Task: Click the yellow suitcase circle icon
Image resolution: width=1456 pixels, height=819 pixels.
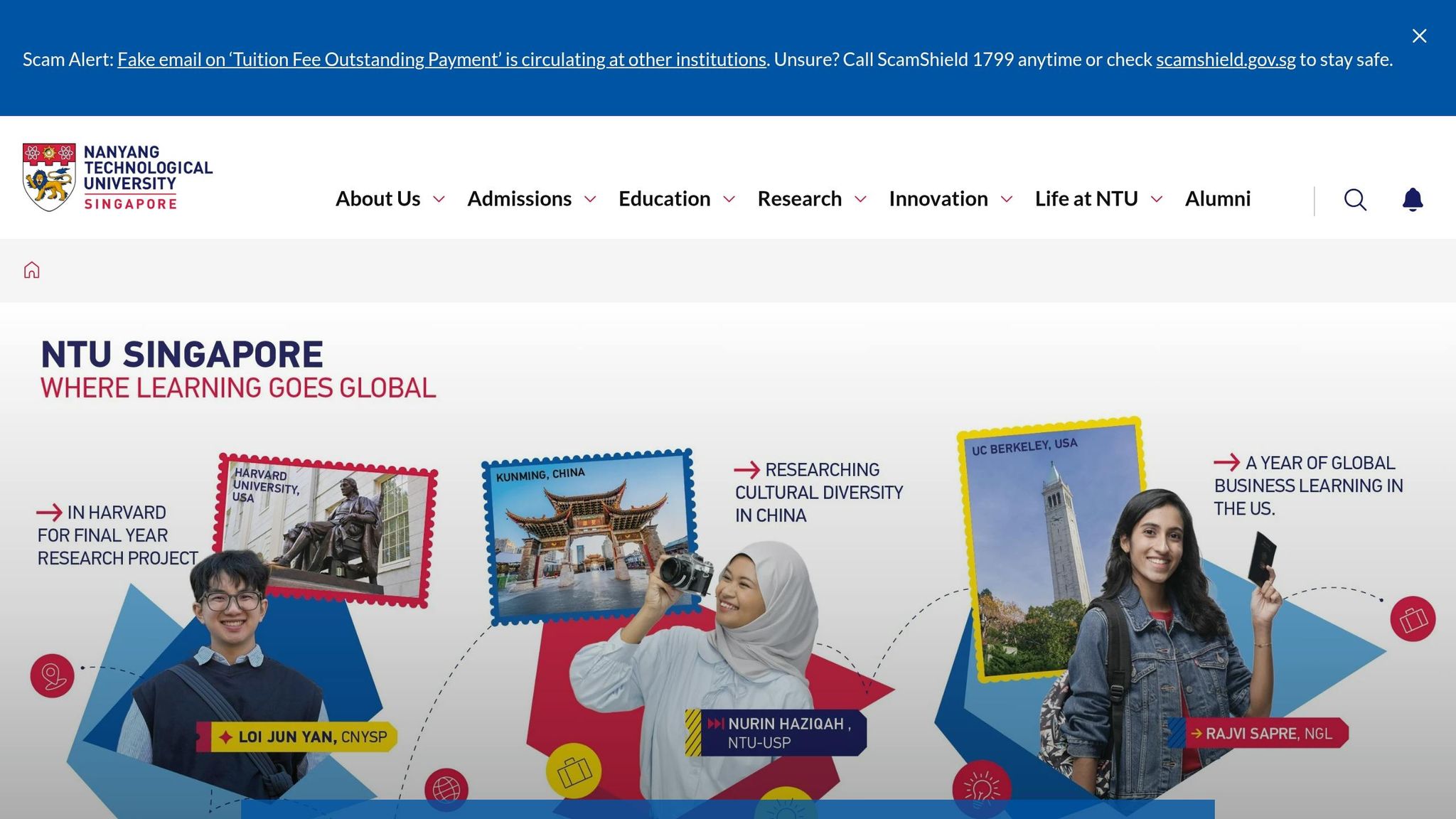Action: click(x=574, y=771)
